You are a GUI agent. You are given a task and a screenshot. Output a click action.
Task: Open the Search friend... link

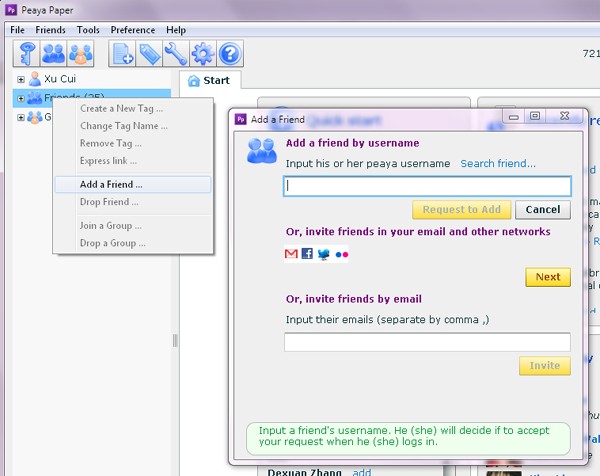(498, 164)
